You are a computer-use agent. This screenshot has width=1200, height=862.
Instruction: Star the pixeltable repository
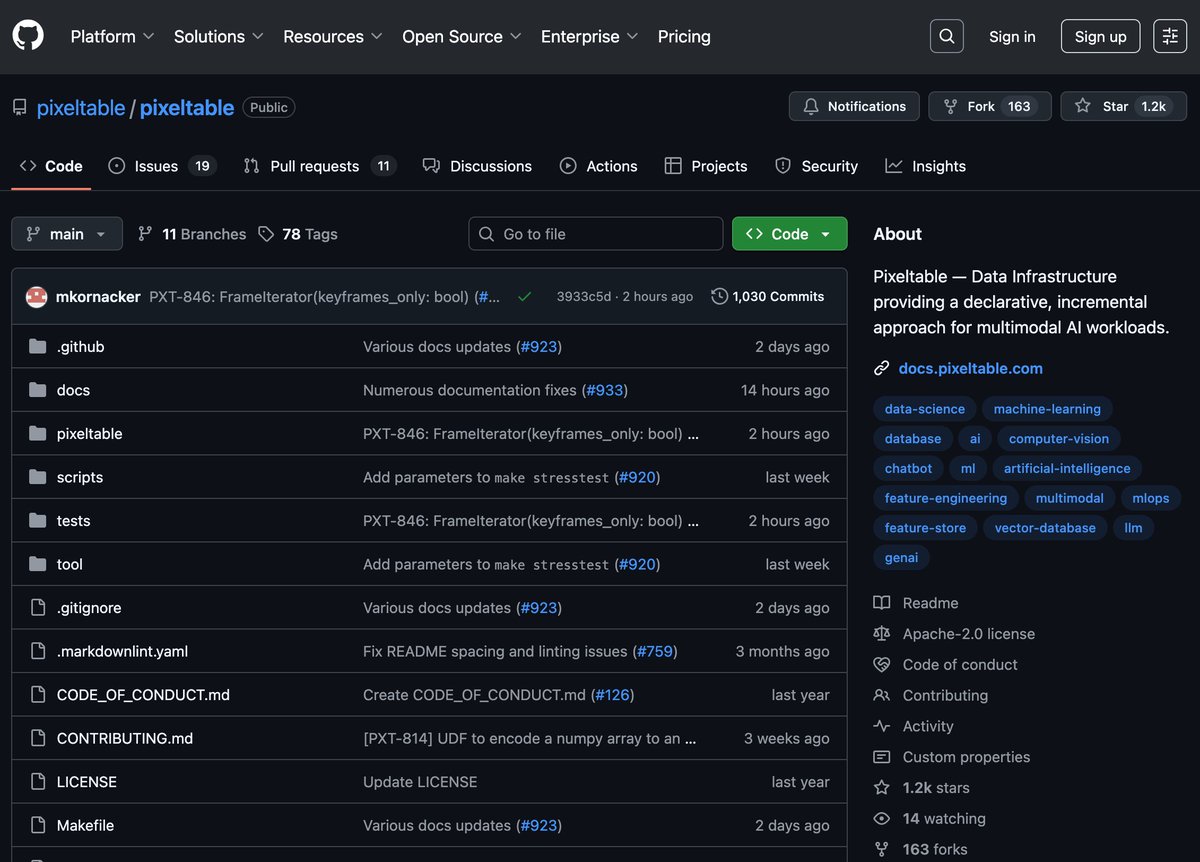[1124, 106]
